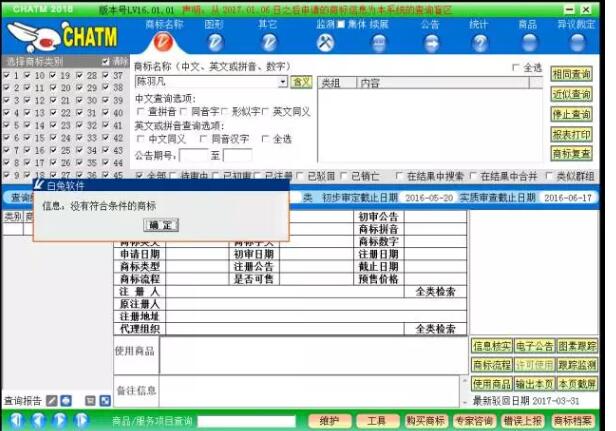Click the 停止查询 button

[571, 114]
